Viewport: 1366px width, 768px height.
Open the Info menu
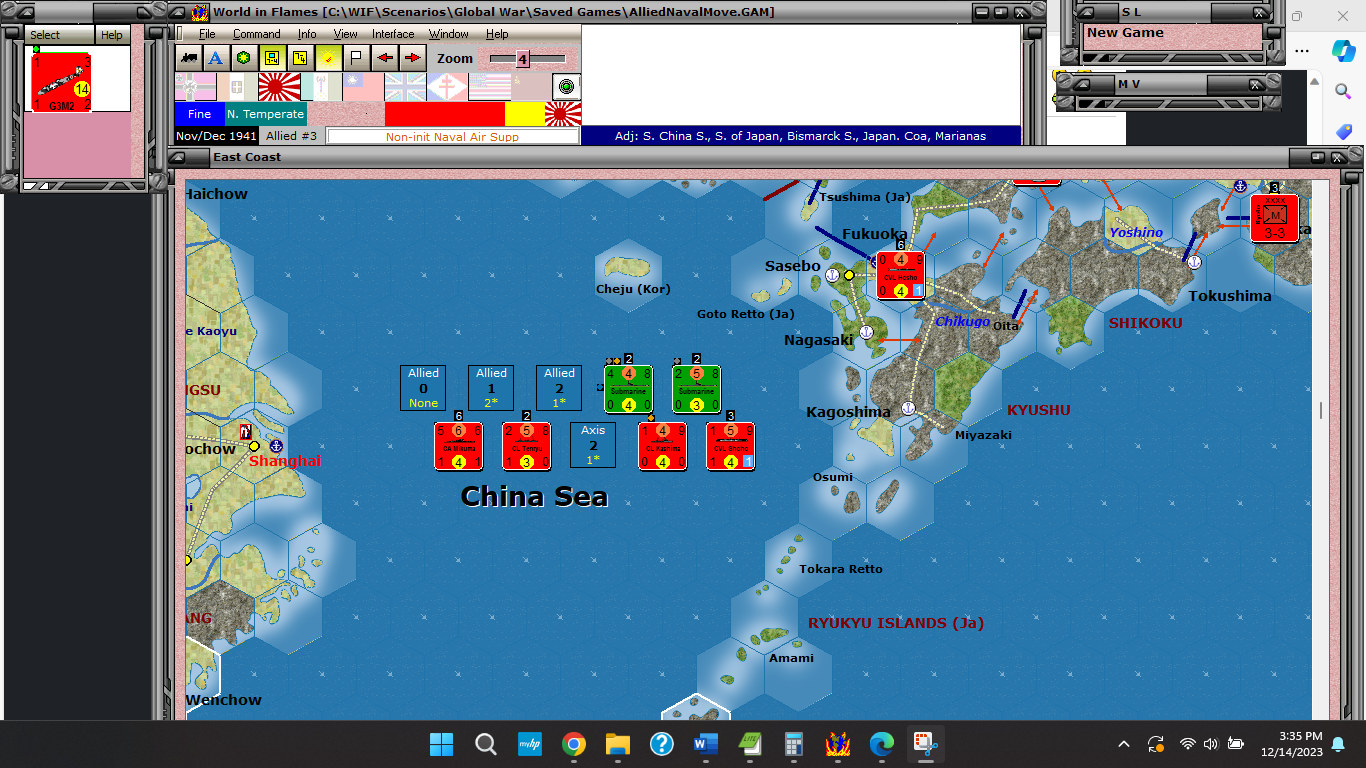tap(307, 34)
